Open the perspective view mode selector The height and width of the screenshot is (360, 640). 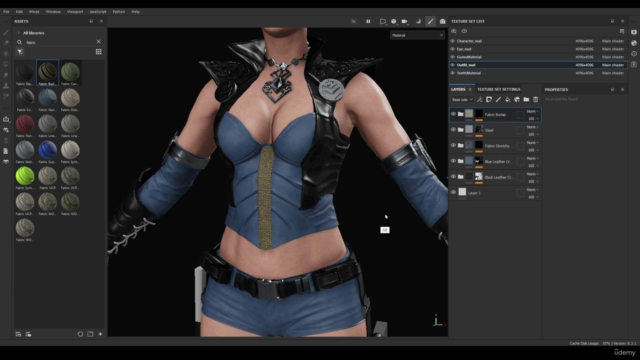(x=382, y=21)
